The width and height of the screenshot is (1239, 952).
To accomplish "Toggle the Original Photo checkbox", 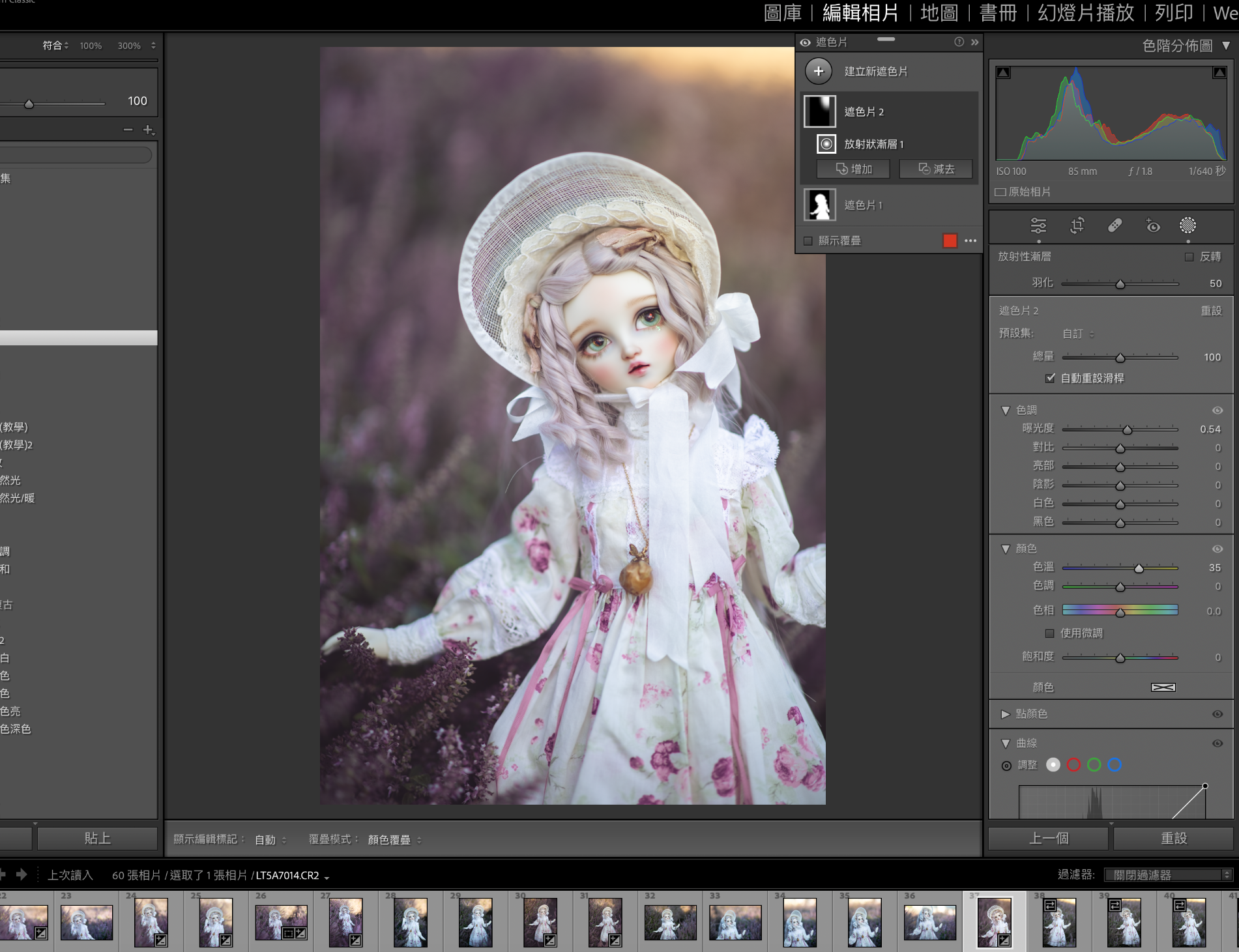I will click(x=1000, y=192).
